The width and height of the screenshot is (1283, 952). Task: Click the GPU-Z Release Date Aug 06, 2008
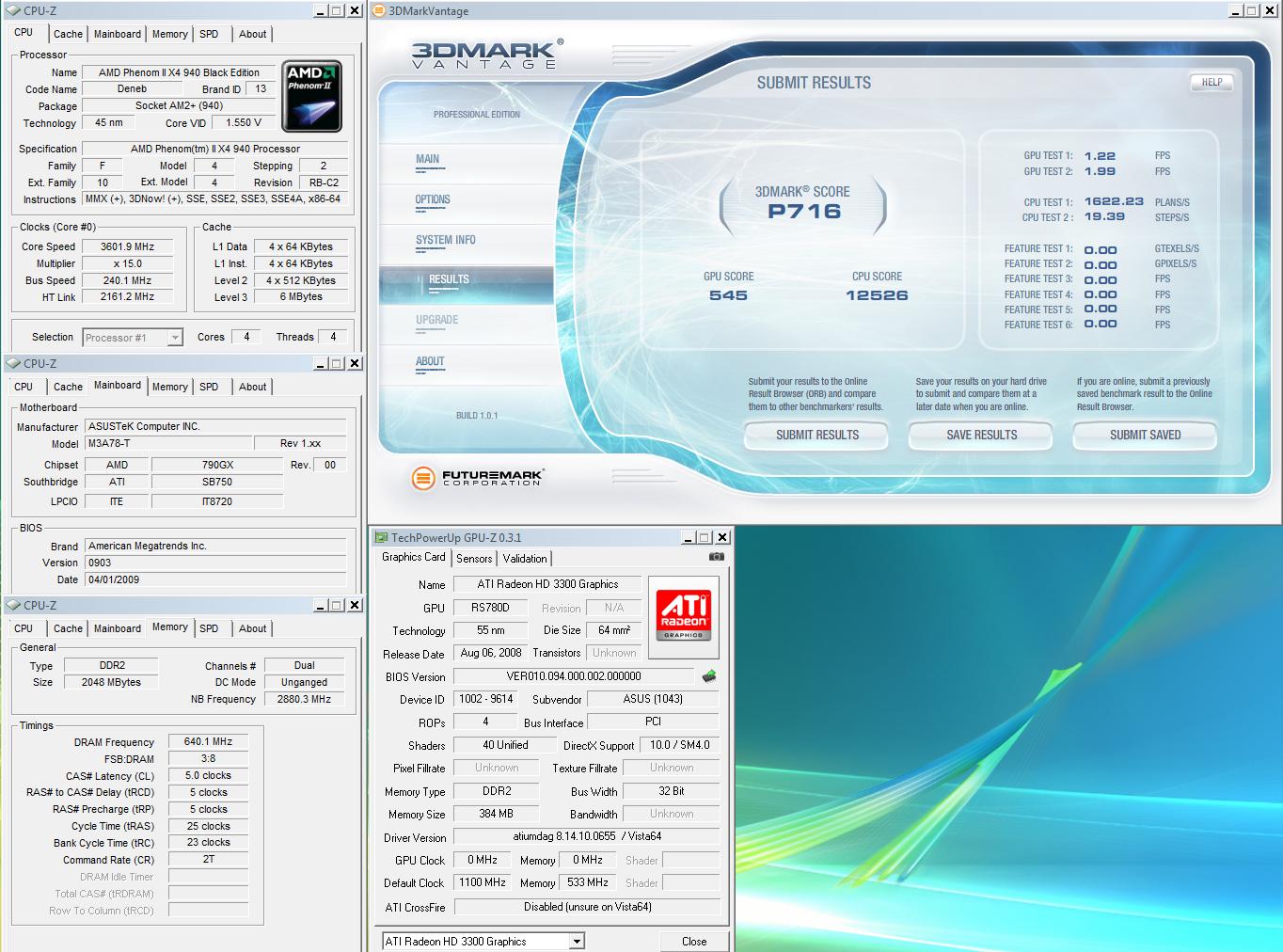pos(491,653)
